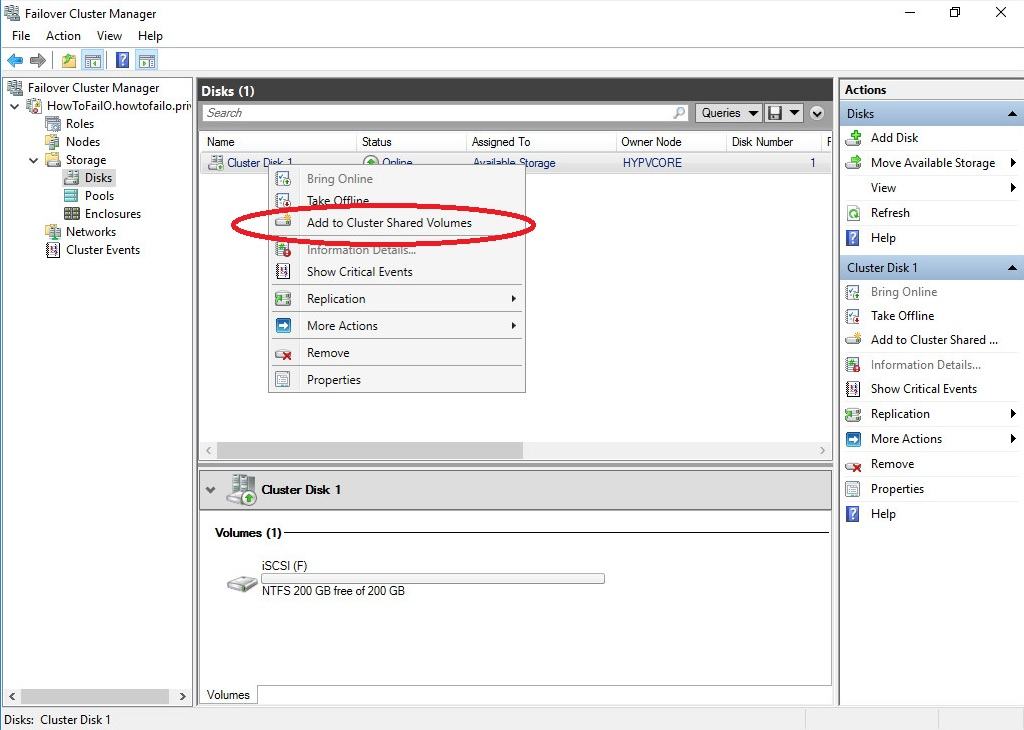Click the search magnifier icon
1024x730 pixels.
(x=679, y=113)
